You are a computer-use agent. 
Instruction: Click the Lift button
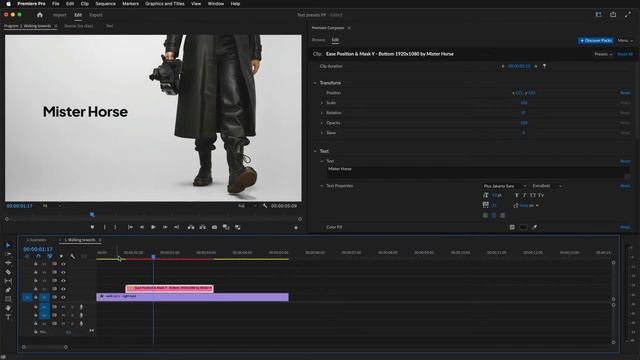coord(191,227)
